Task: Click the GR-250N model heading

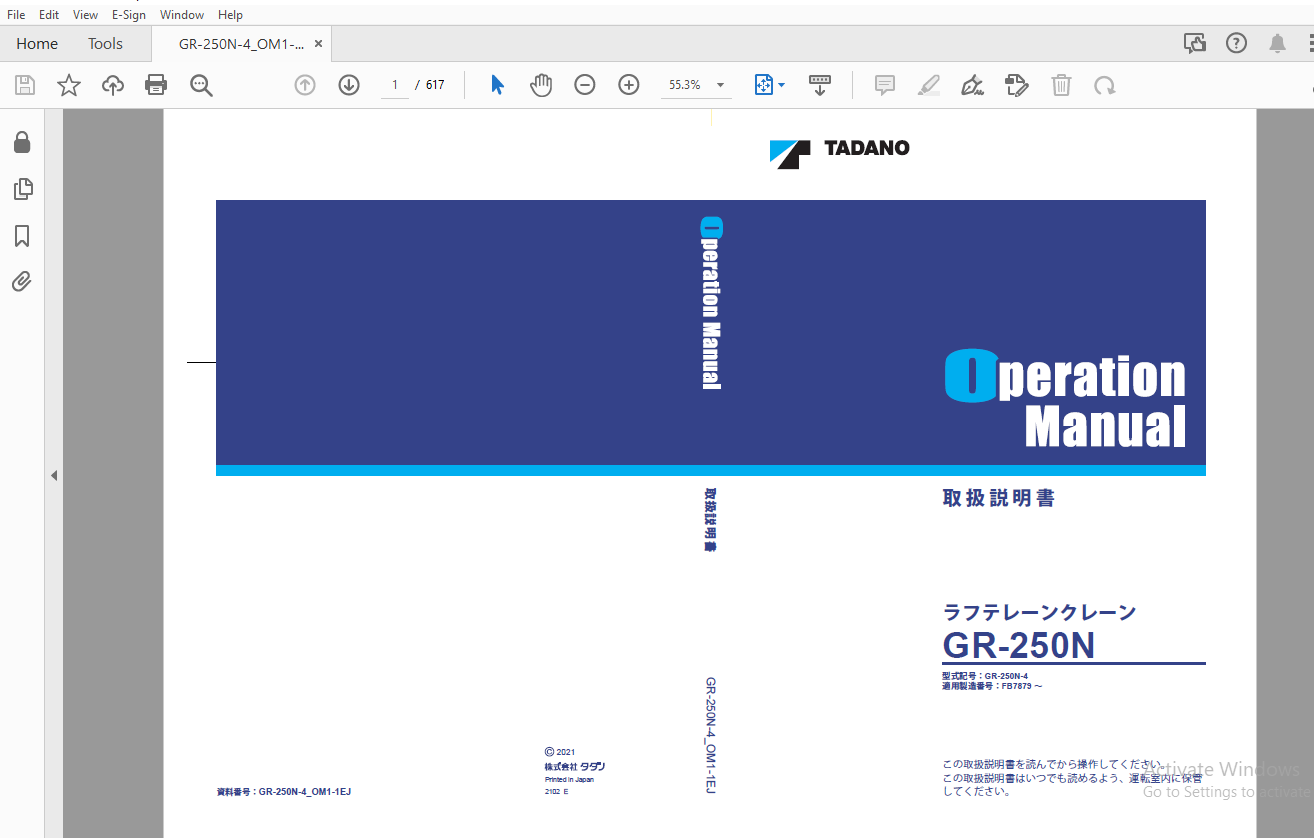Action: coord(1019,646)
